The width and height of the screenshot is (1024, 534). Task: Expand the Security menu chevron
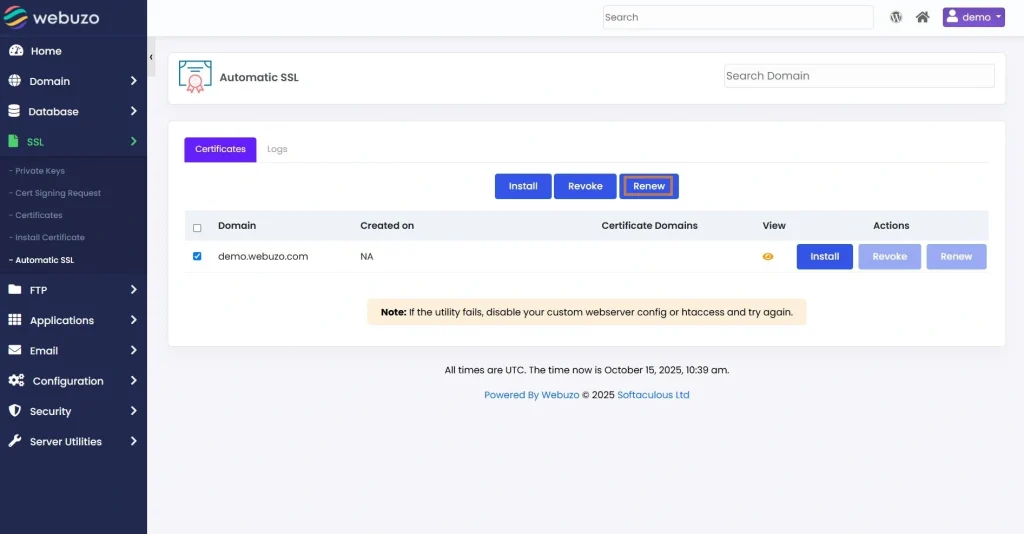(133, 411)
